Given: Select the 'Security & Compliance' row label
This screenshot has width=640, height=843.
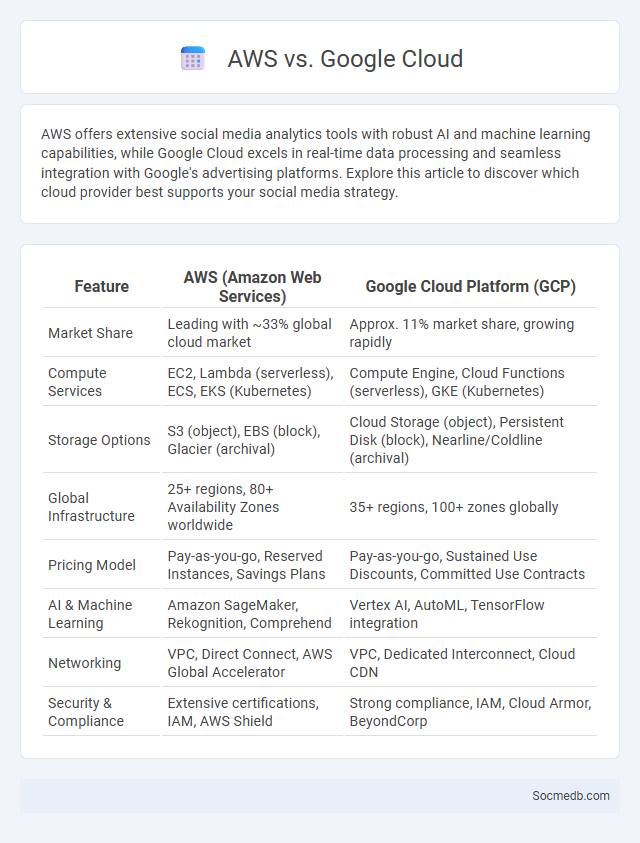Looking at the screenshot, I should click(x=86, y=712).
